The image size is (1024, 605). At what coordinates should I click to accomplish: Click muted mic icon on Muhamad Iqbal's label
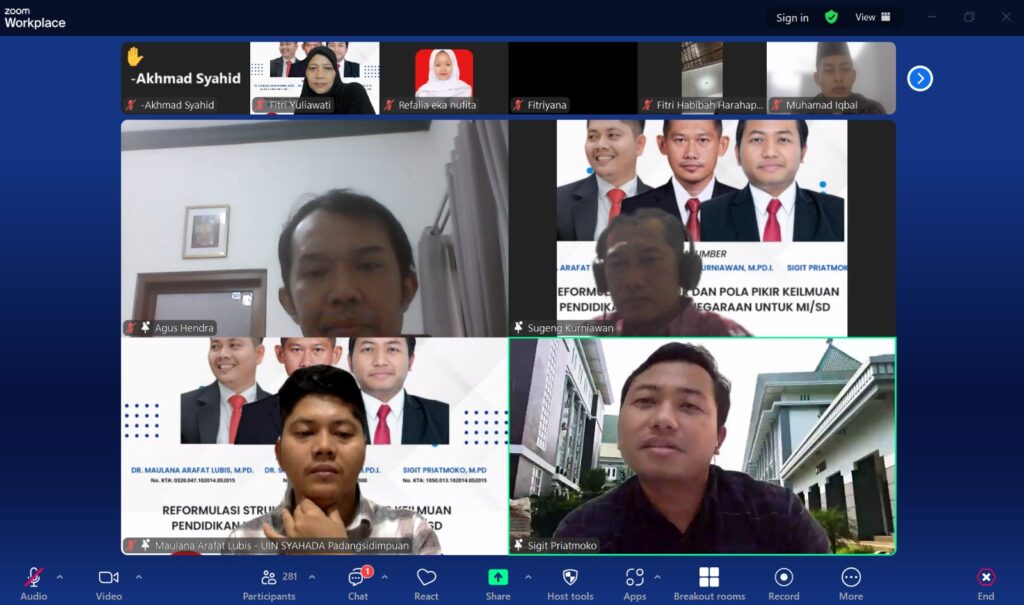(x=777, y=105)
